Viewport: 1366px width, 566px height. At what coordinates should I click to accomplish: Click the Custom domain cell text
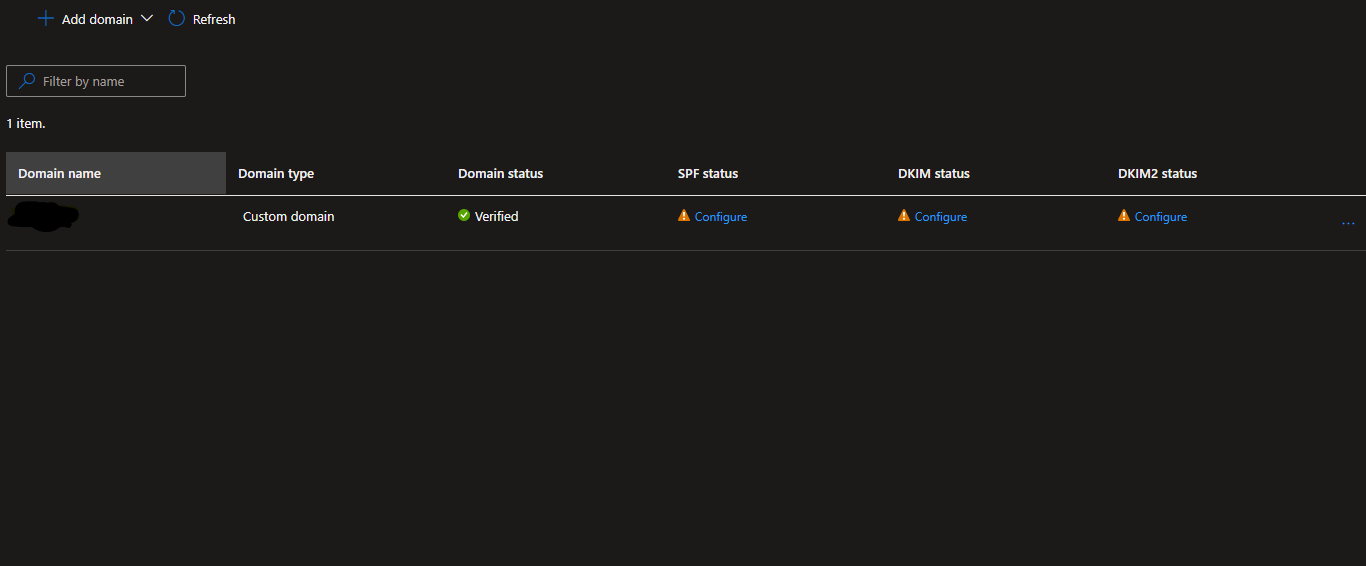point(289,216)
